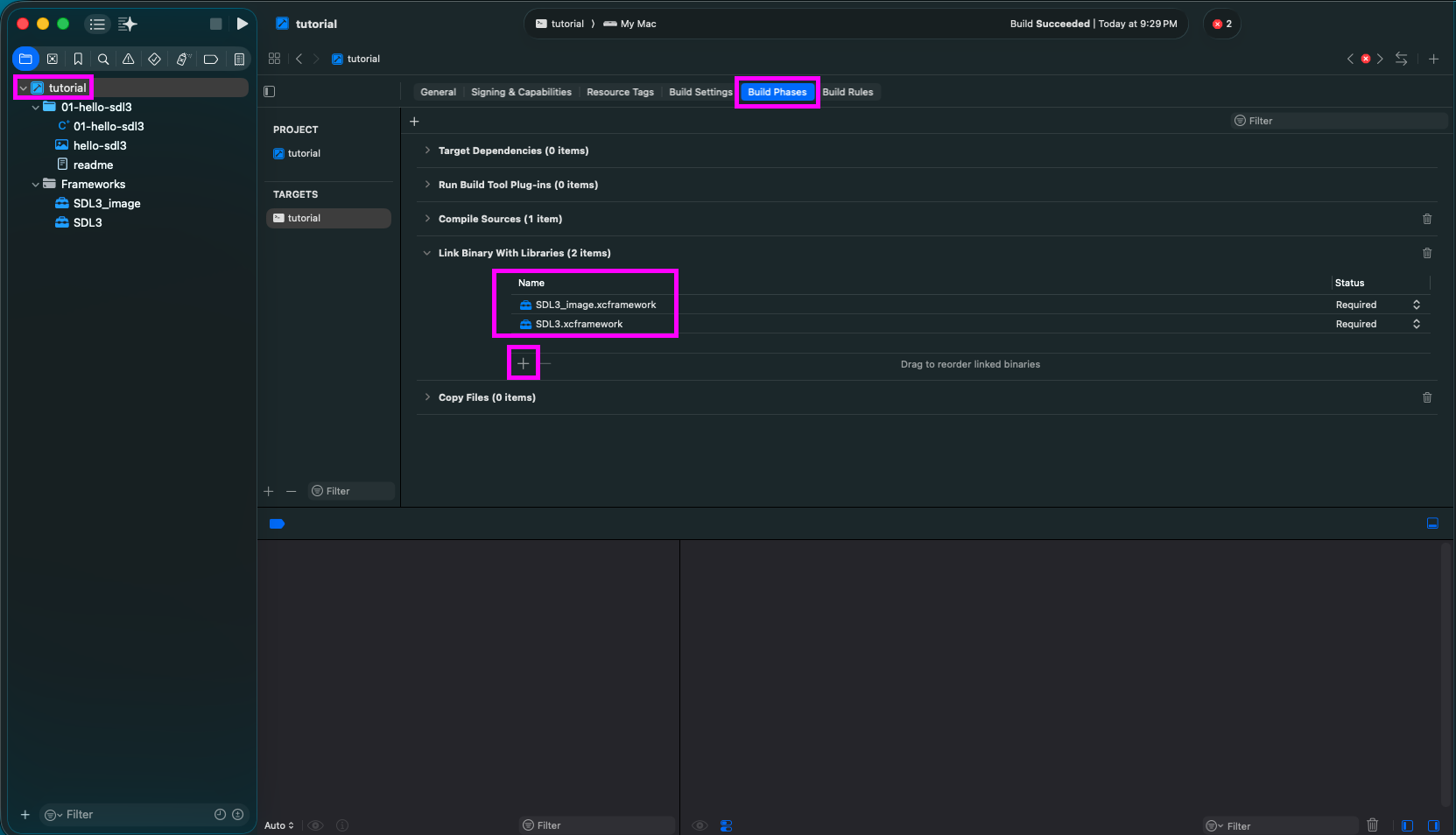Collapse the 01-hello-sdl3 folder

pos(35,107)
